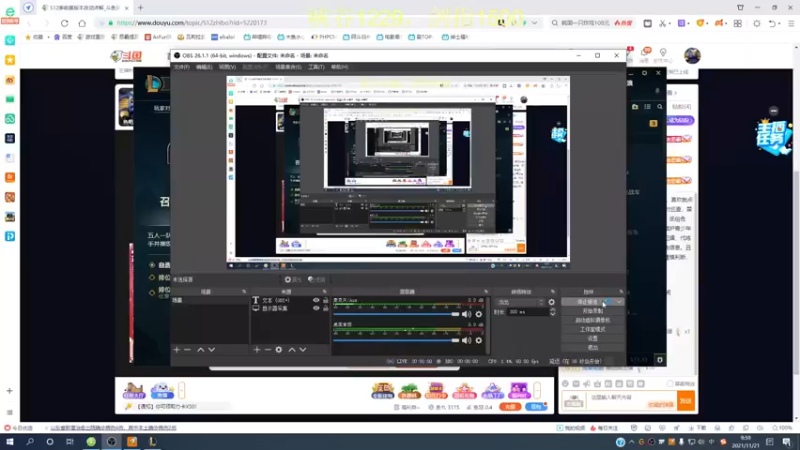Add a new source in OBS
The width and height of the screenshot is (800, 450).
click(257, 350)
